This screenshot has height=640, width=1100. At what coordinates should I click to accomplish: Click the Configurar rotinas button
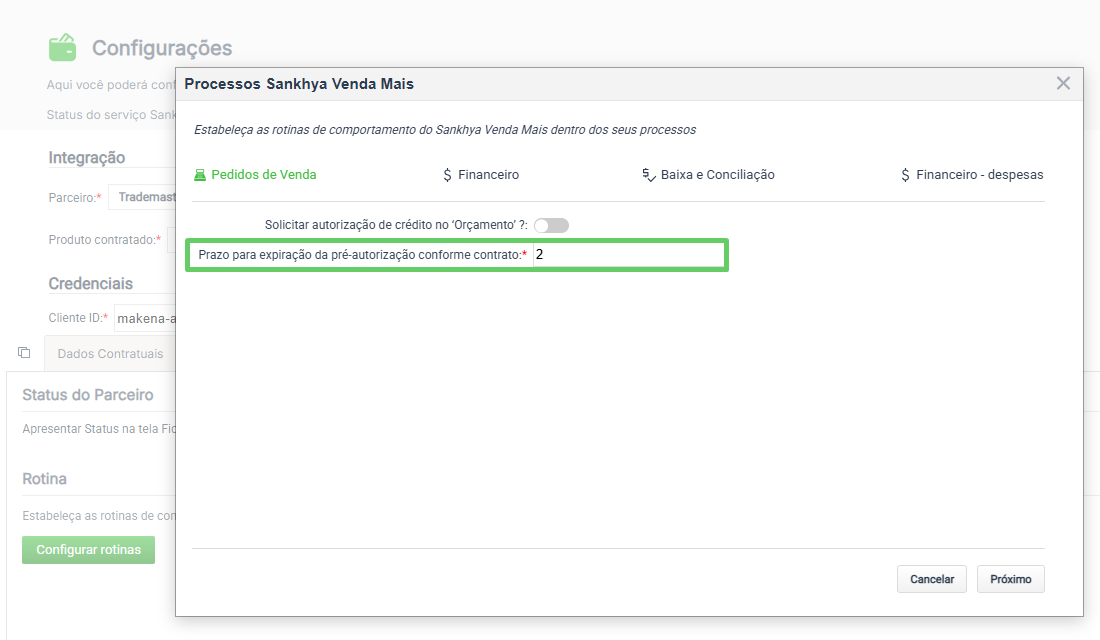[x=88, y=549]
